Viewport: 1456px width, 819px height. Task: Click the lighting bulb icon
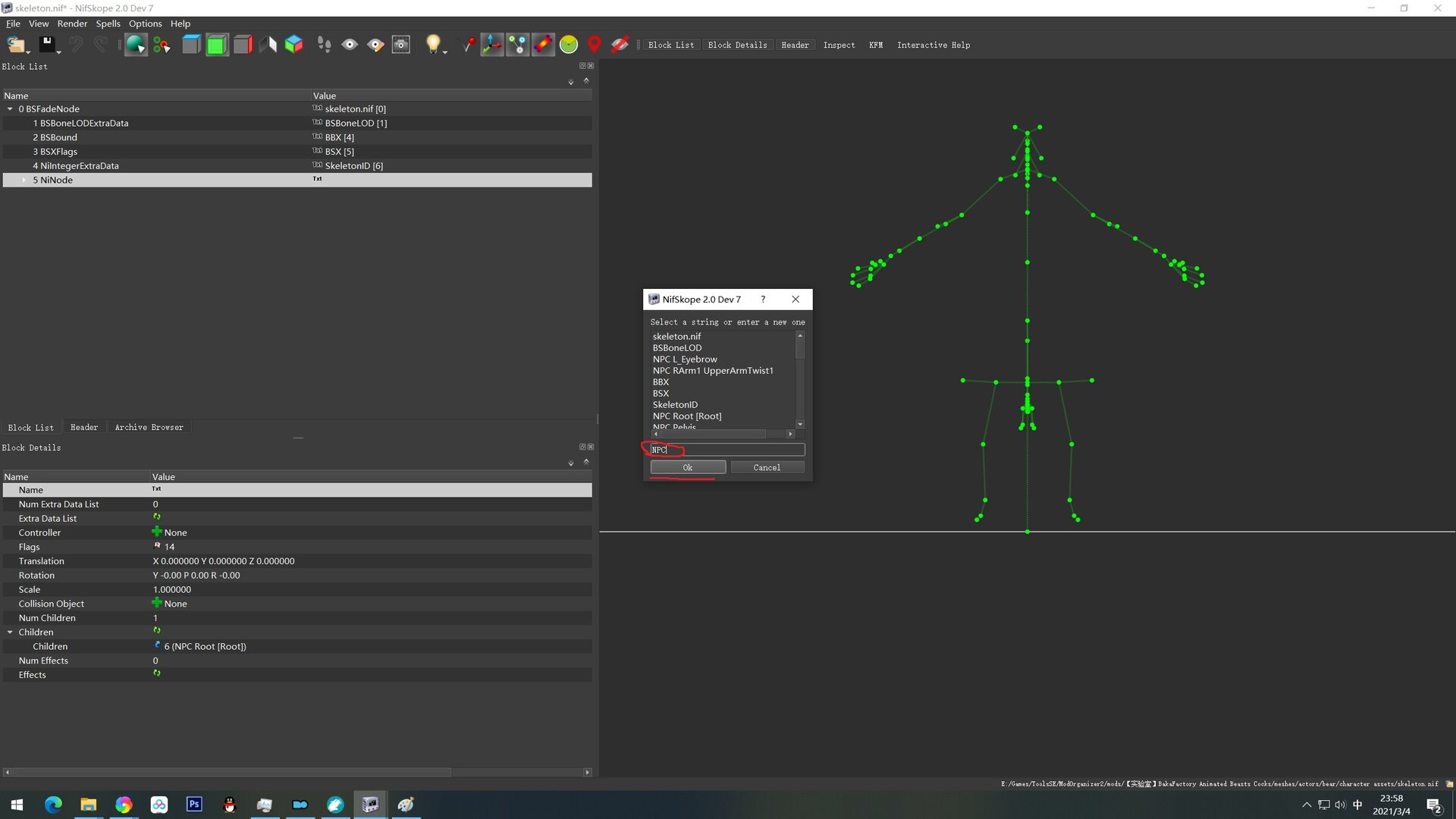pos(432,44)
